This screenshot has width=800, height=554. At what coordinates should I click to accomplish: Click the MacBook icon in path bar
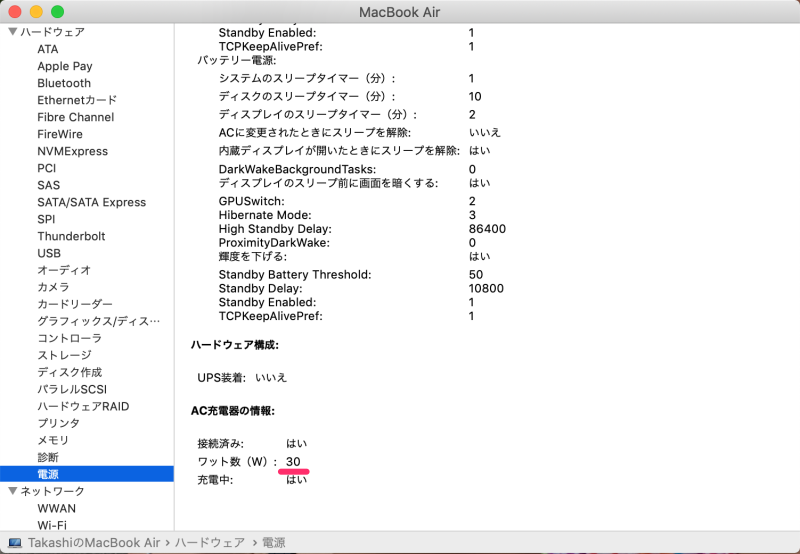click(x=15, y=542)
